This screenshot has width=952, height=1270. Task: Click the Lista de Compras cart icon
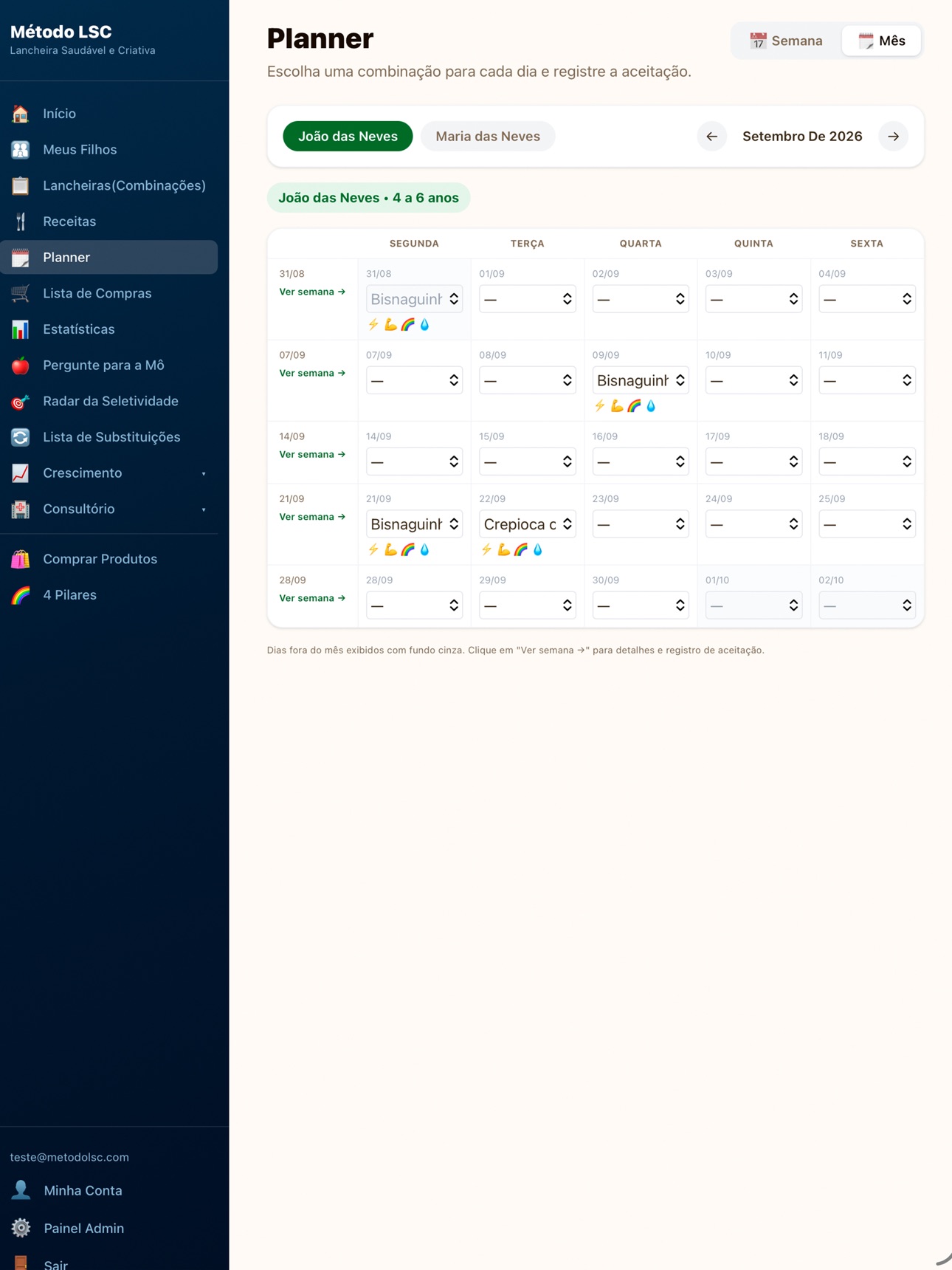click(x=21, y=293)
